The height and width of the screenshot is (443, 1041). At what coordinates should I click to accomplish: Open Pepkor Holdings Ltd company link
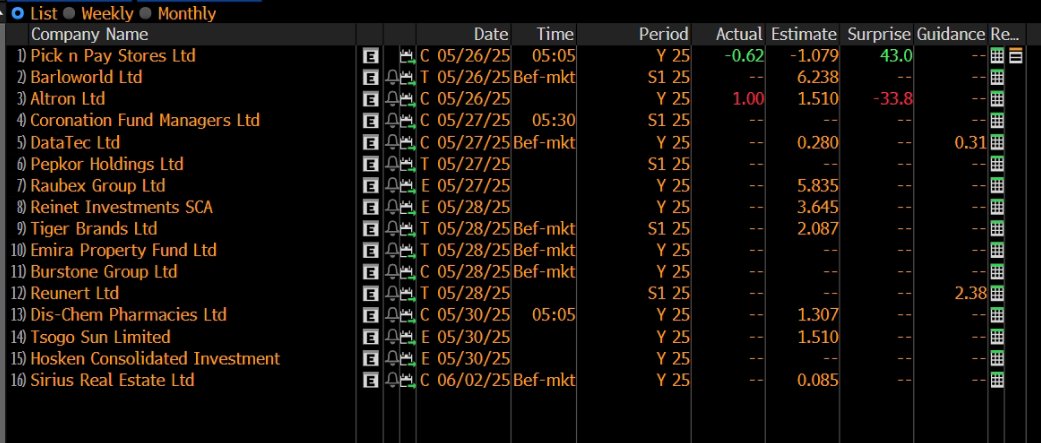pyautogui.click(x=107, y=164)
